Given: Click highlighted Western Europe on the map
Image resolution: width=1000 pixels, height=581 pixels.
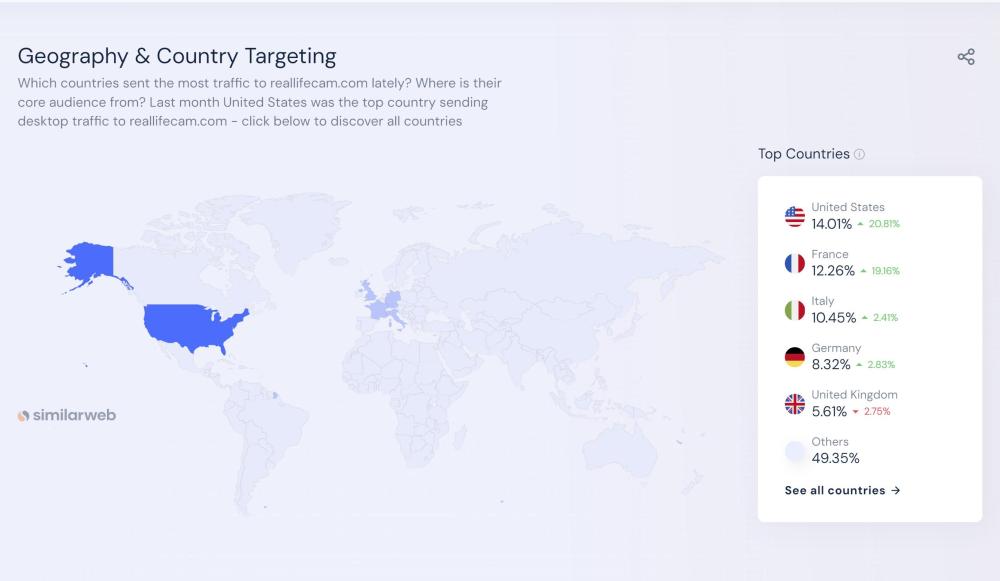Looking at the screenshot, I should (x=383, y=301).
